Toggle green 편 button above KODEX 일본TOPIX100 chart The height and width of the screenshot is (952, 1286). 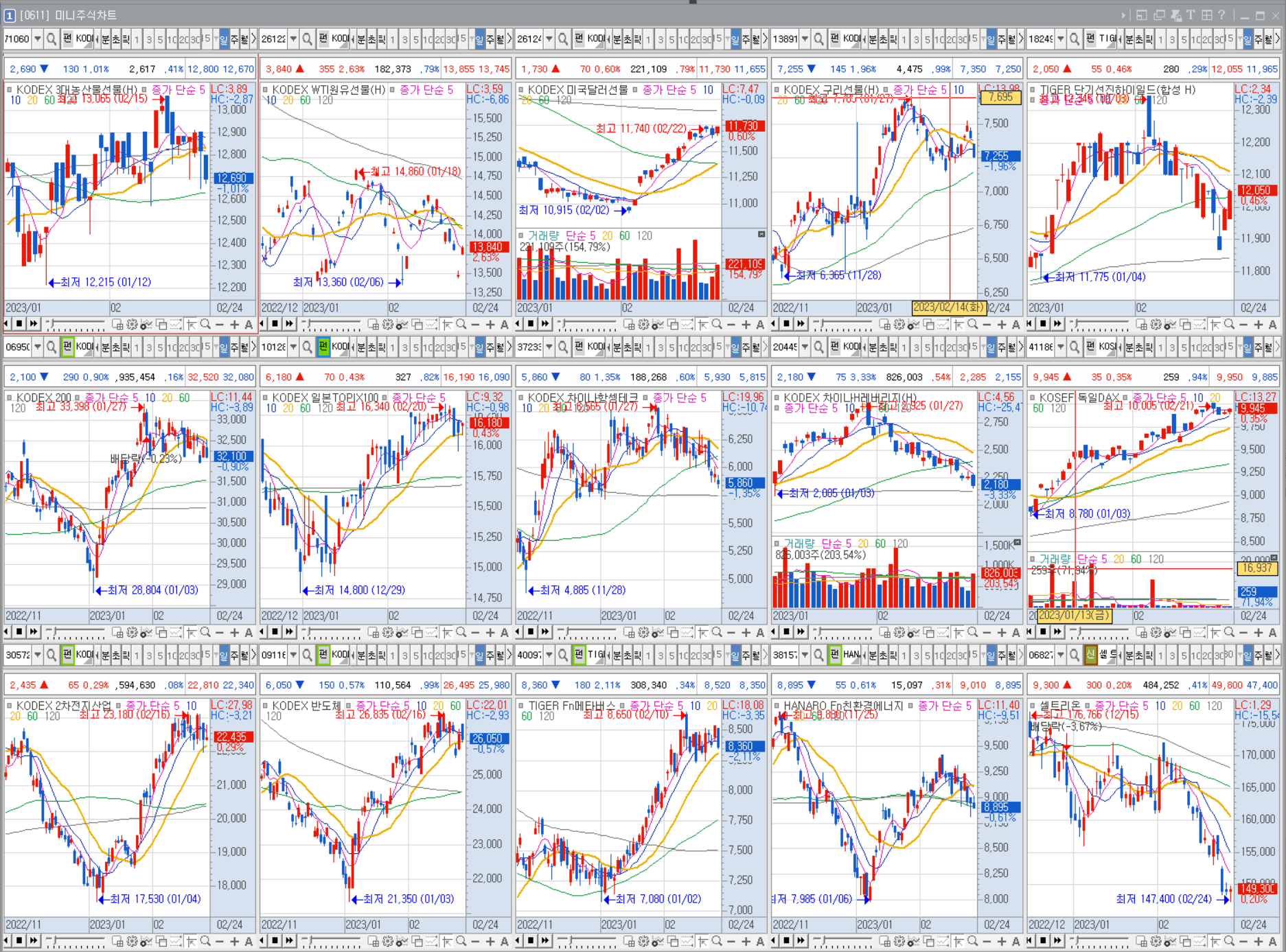coord(323,347)
